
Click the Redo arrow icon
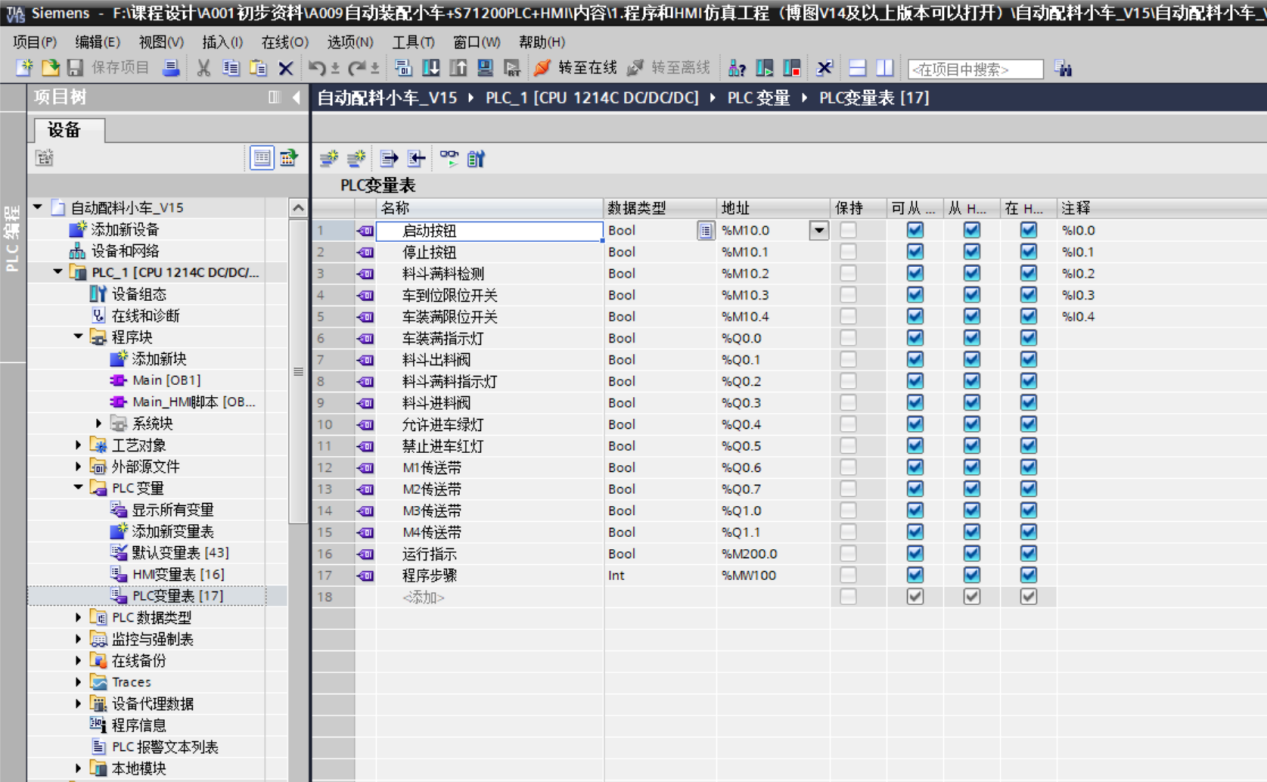pyautogui.click(x=358, y=68)
